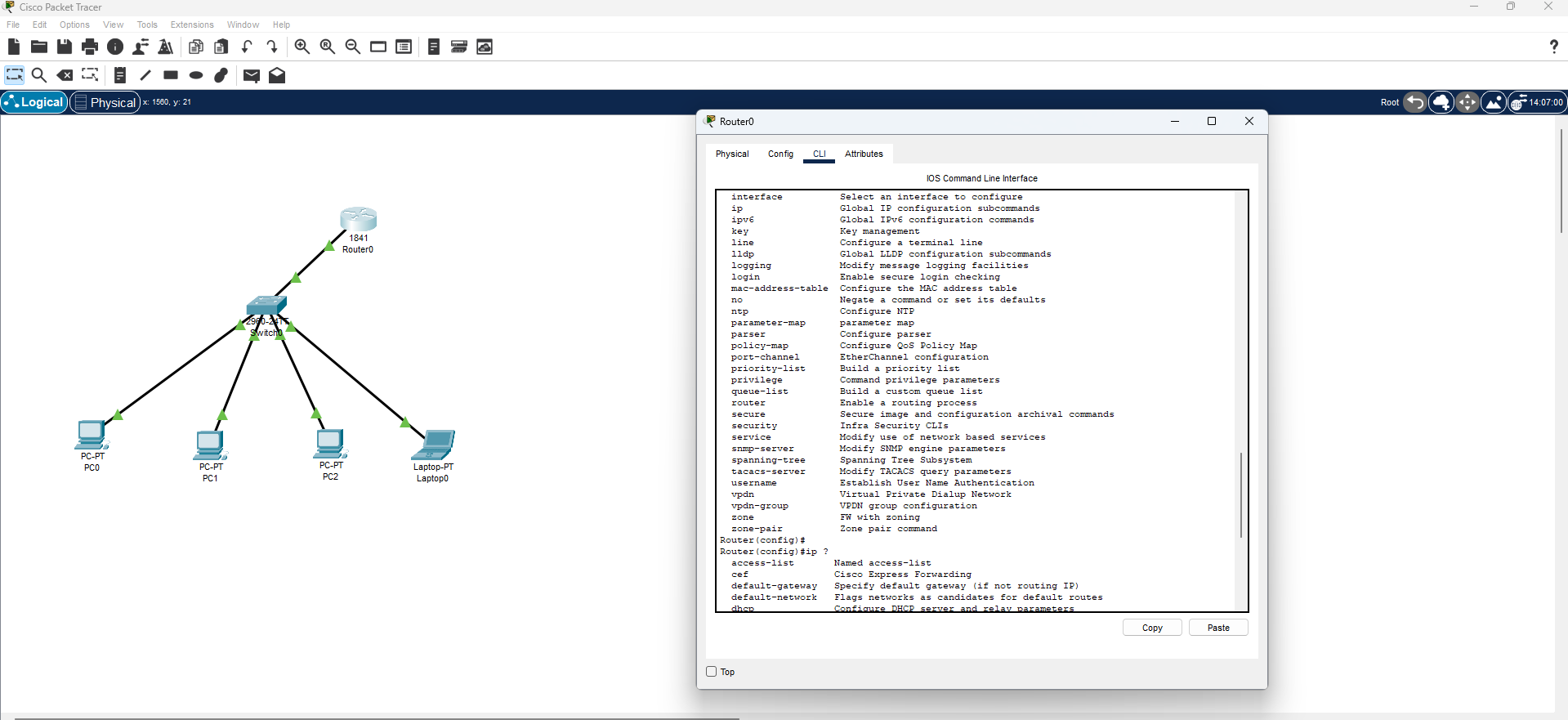
Task: Click inside the IOS command line terminal
Action: point(976,400)
